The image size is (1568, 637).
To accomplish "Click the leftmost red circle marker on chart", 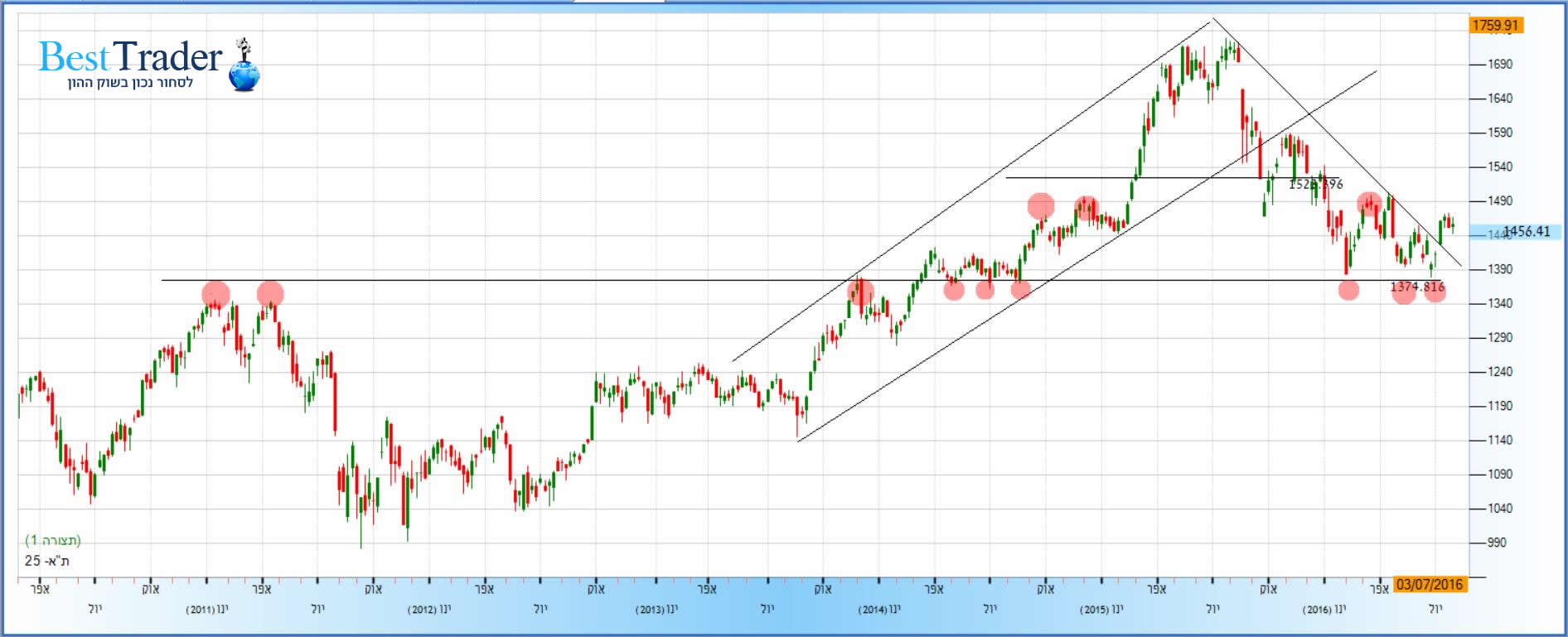I will 215,294.
